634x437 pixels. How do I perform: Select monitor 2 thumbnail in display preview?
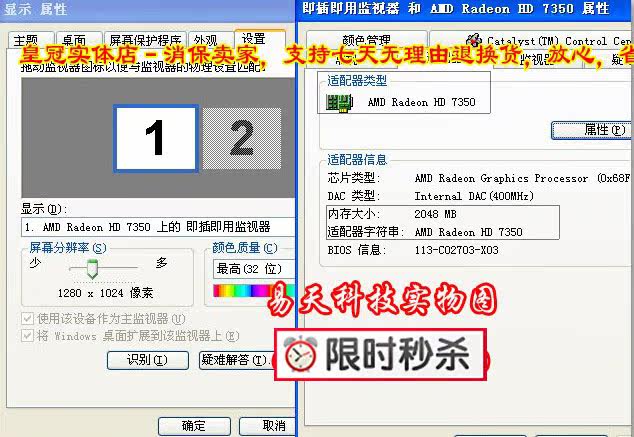tap(242, 138)
